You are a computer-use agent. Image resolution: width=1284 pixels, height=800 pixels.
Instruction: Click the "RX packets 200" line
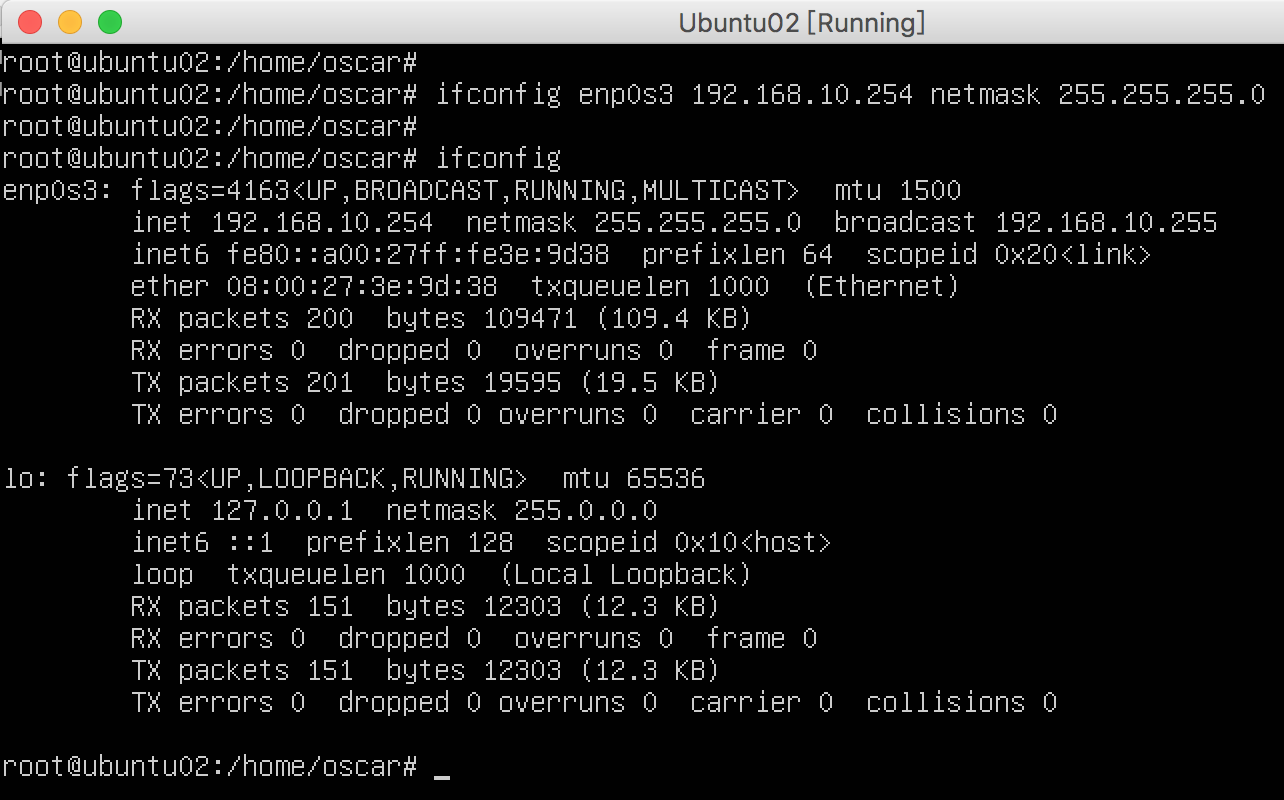point(242,319)
